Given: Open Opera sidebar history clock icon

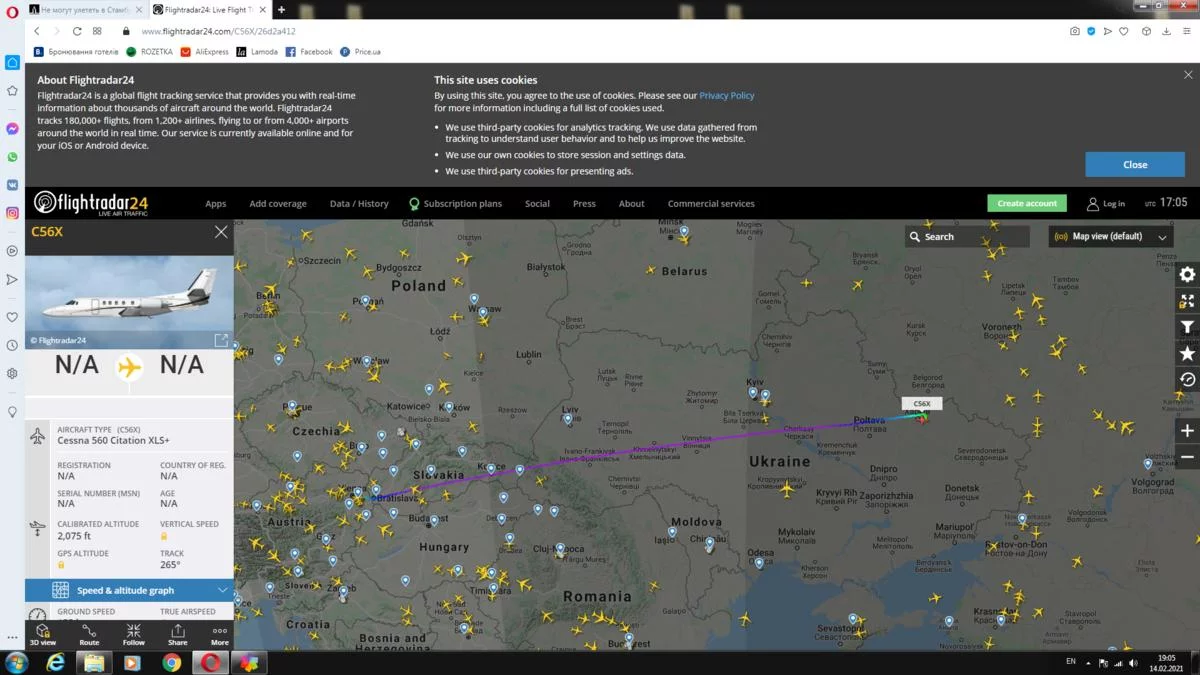Looking at the screenshot, I should [x=12, y=345].
